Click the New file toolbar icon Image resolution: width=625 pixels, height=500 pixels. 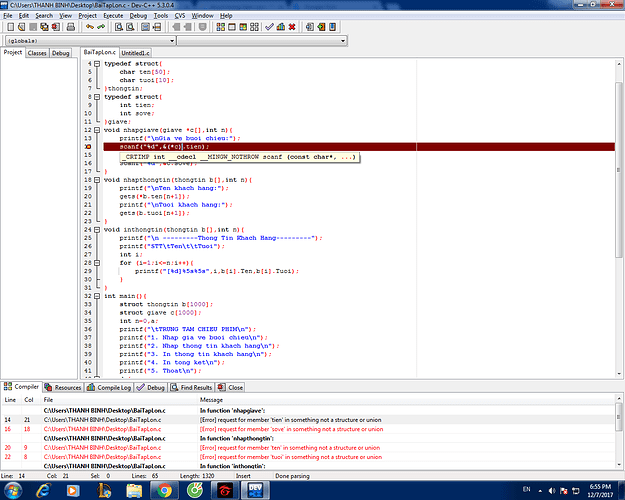(9, 27)
